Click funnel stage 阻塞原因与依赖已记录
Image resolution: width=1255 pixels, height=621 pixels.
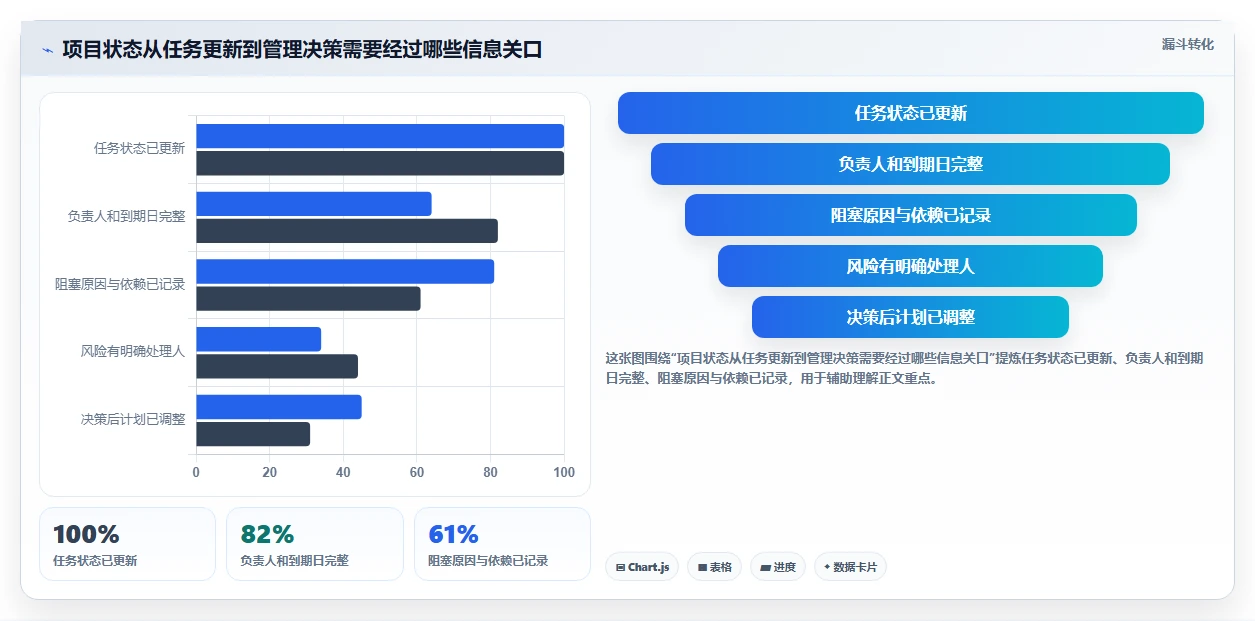(911, 215)
